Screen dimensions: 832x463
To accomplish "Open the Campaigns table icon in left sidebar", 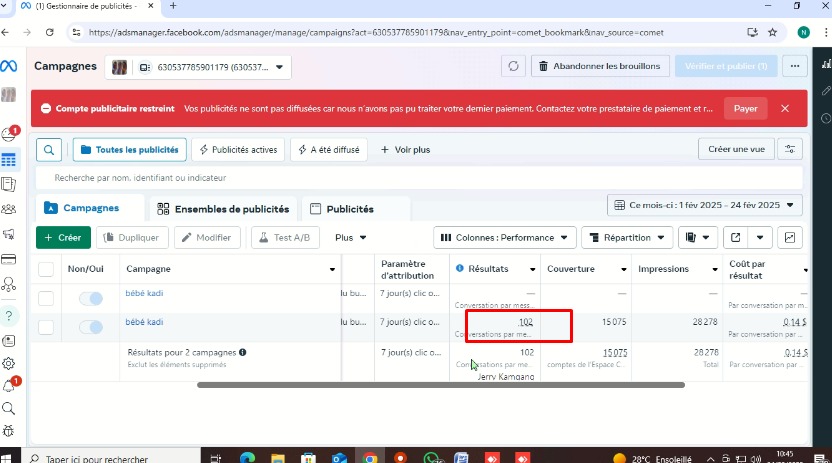I will pyautogui.click(x=8, y=160).
